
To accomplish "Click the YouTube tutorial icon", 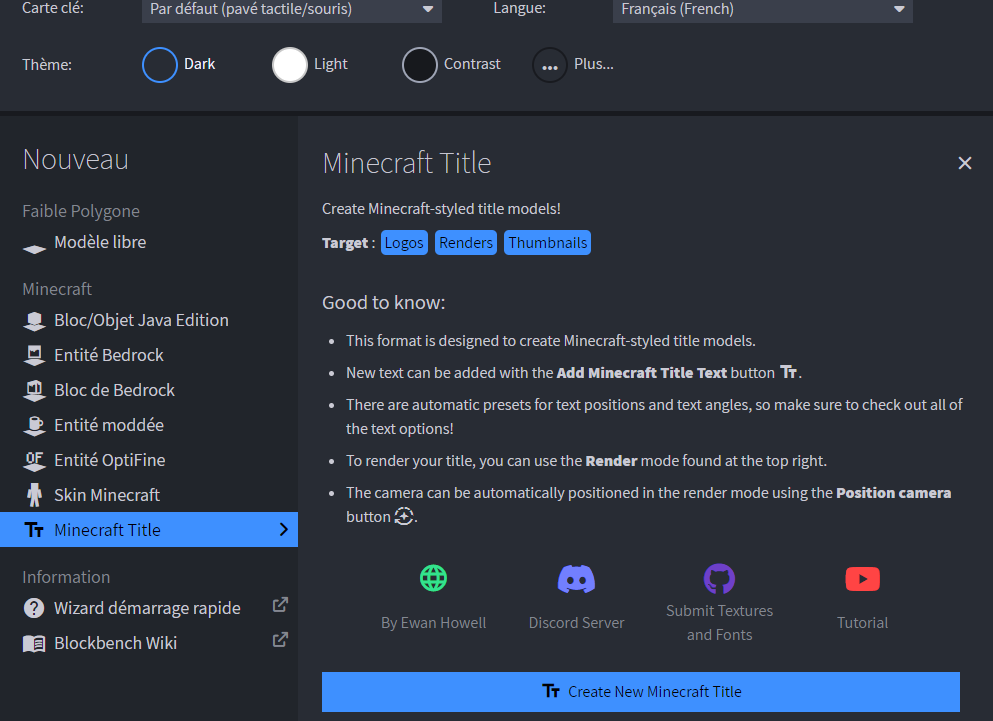I will [863, 578].
